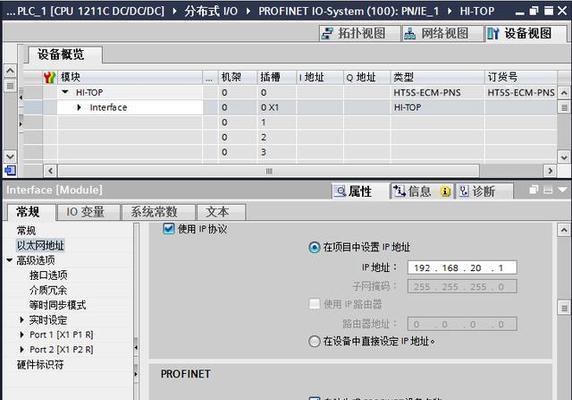
Task: Click the 路由器地址 router address field
Action: click(x=462, y=324)
